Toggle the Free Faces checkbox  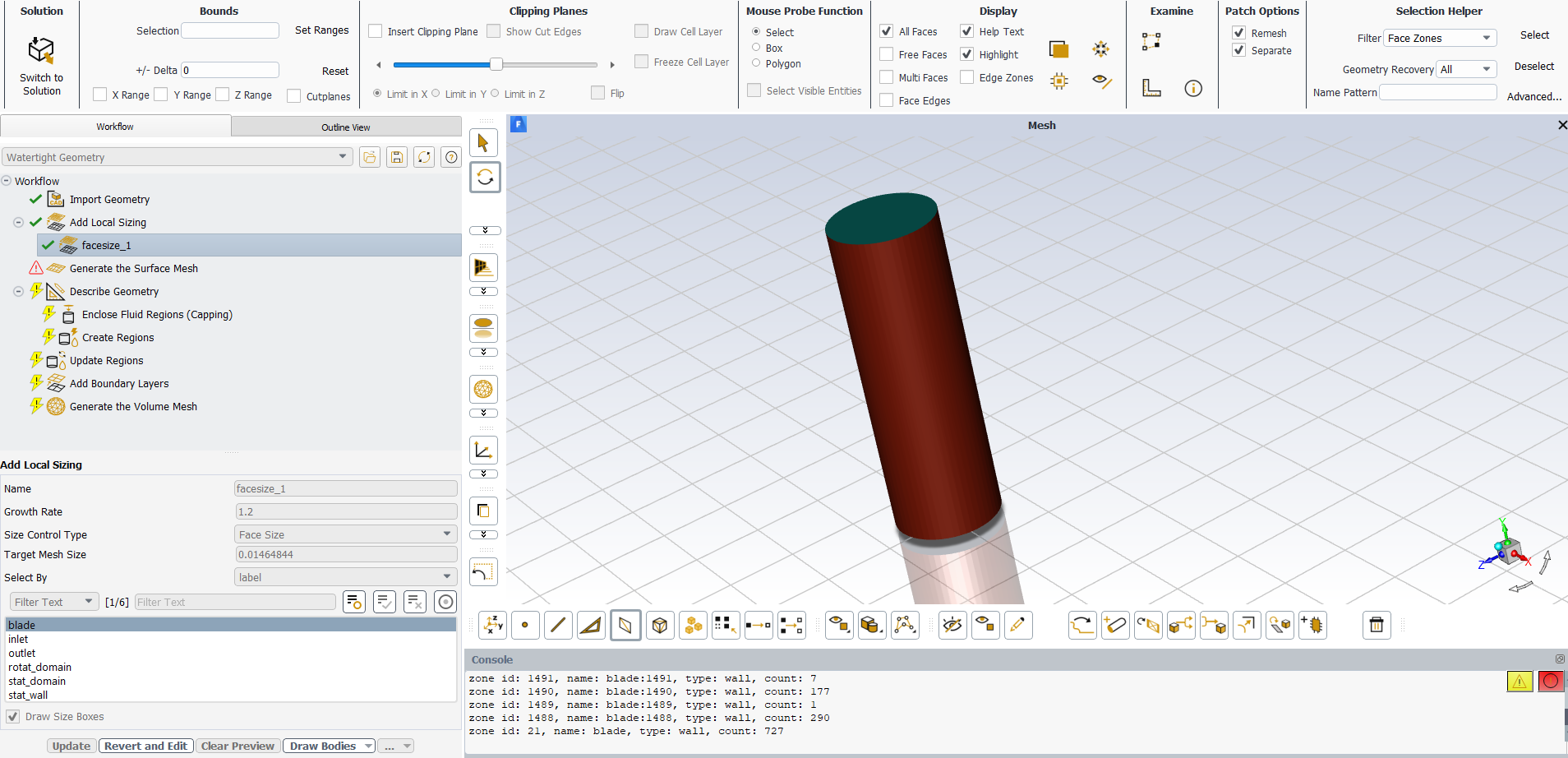887,54
